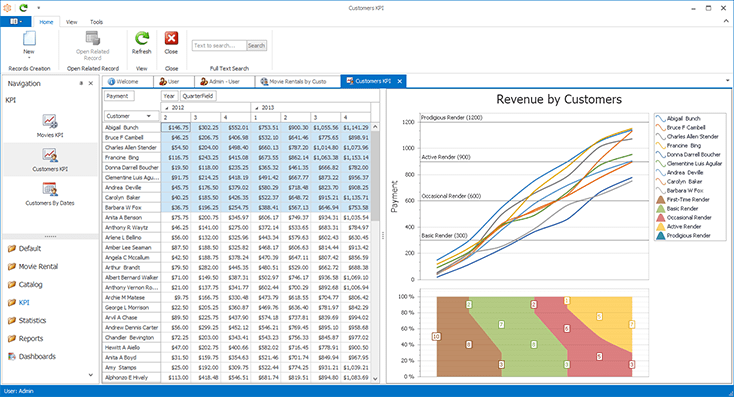
Task: Click pivot grid scroll down arrow
Action: pos(375,378)
